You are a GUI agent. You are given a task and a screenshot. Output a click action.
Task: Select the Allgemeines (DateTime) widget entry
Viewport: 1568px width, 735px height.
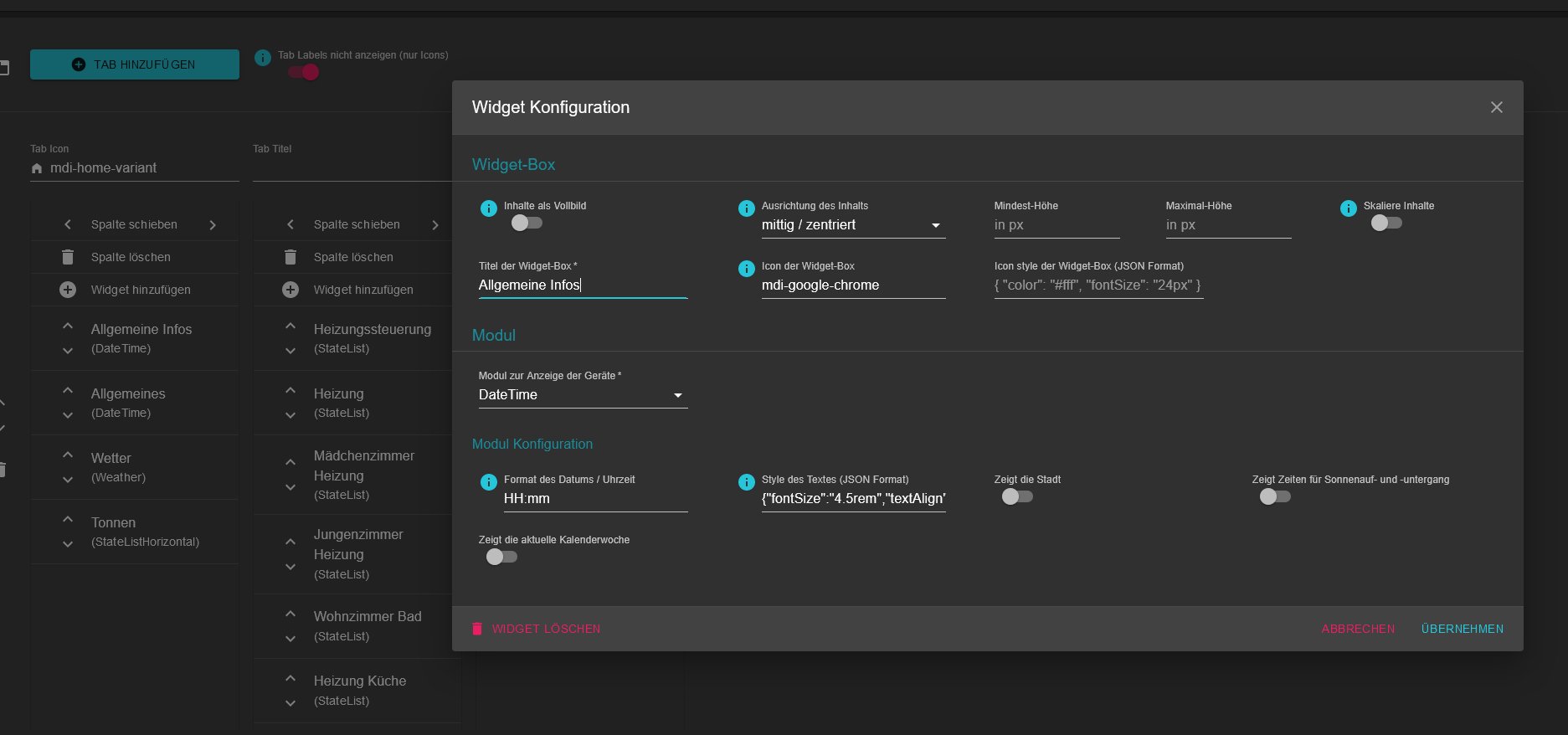tap(134, 403)
